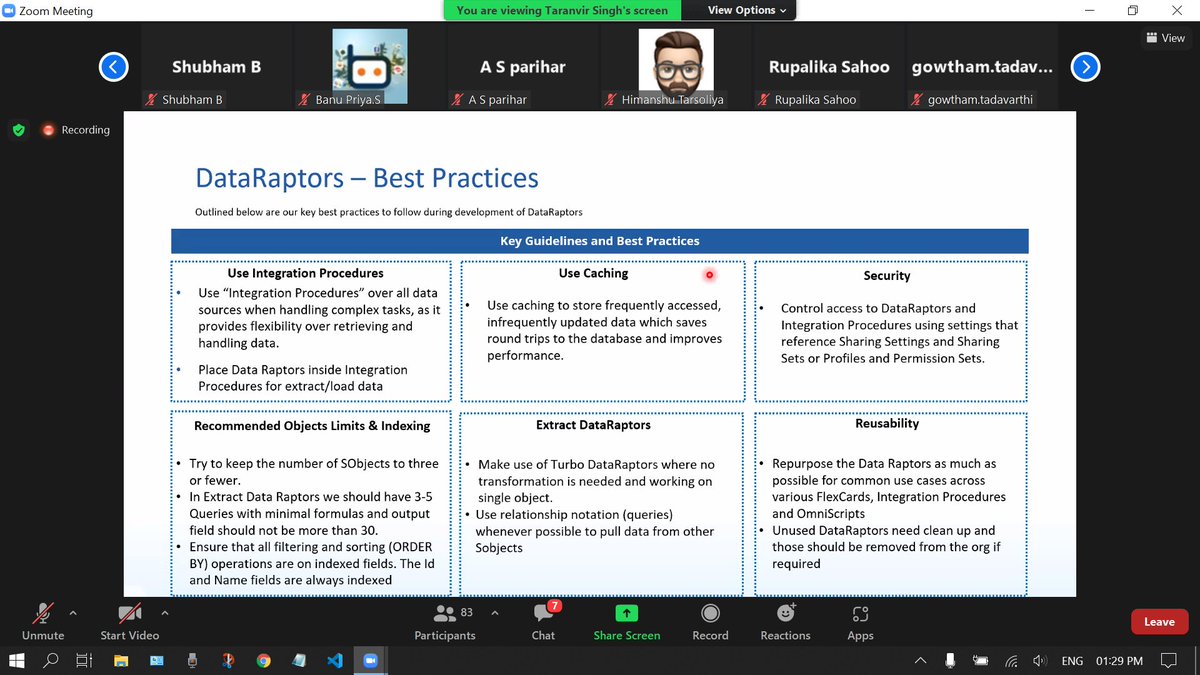Image resolution: width=1200 pixels, height=675 pixels.
Task: Select A S parihar's video tile
Action: coord(523,67)
